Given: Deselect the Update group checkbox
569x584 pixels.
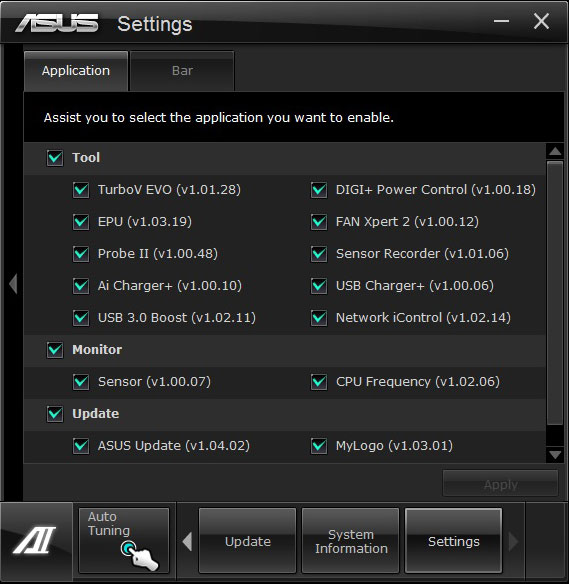Looking at the screenshot, I should (x=55, y=414).
